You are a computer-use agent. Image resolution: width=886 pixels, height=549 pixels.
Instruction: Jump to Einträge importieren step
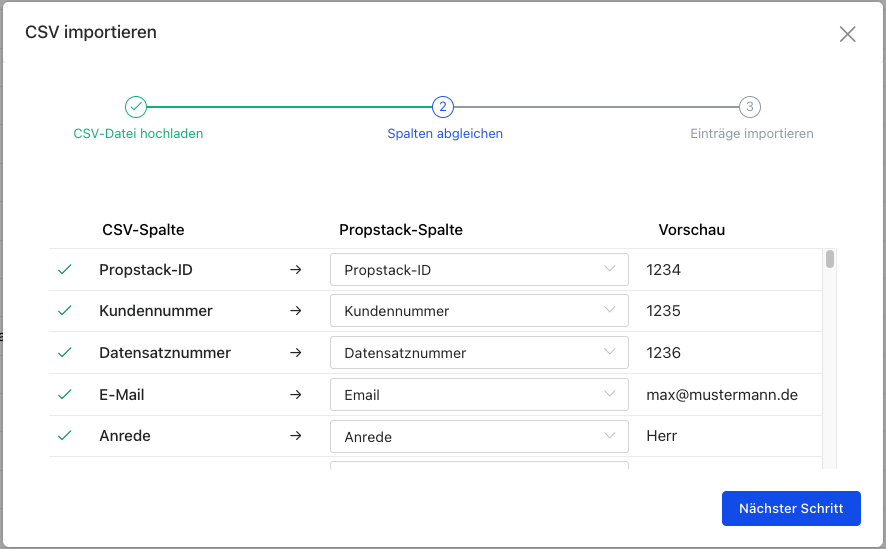751,133
